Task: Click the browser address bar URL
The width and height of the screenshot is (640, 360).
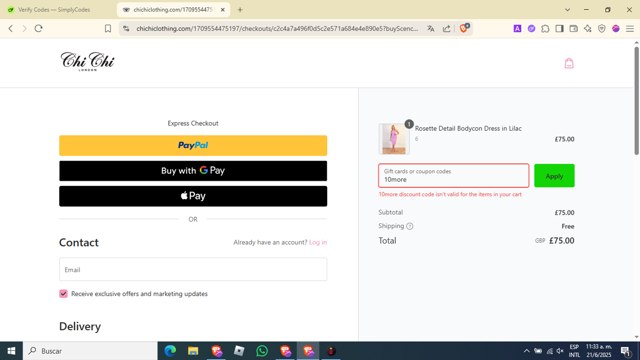Action: click(x=277, y=29)
